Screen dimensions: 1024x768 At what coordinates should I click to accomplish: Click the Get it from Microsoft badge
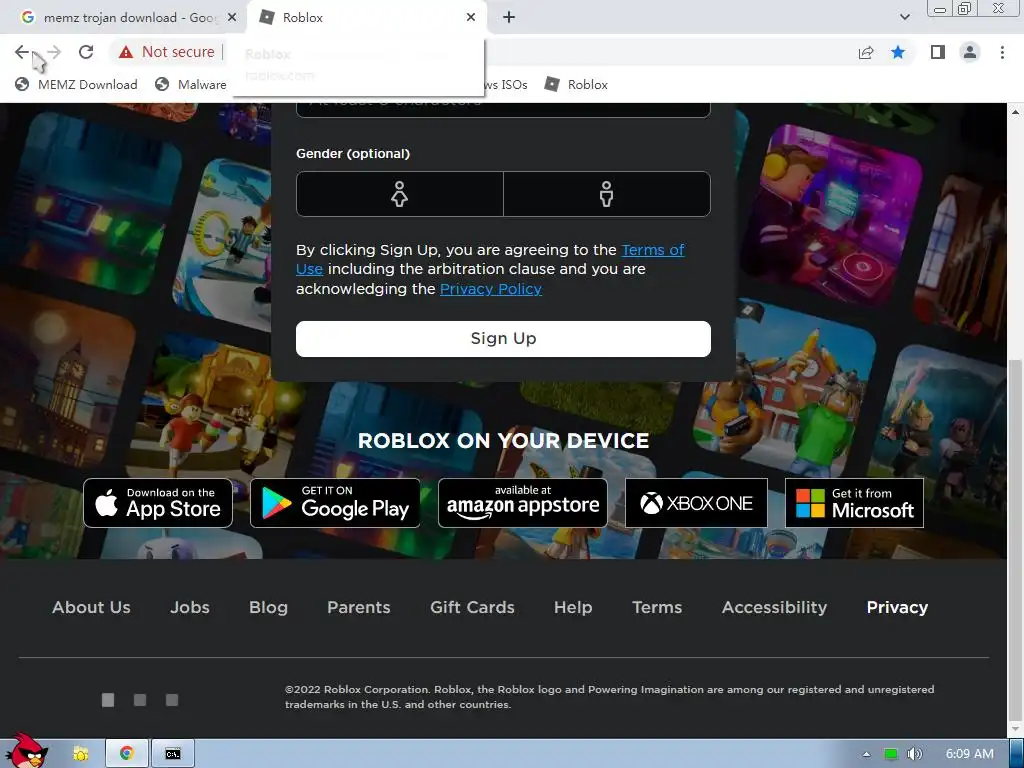(x=854, y=503)
